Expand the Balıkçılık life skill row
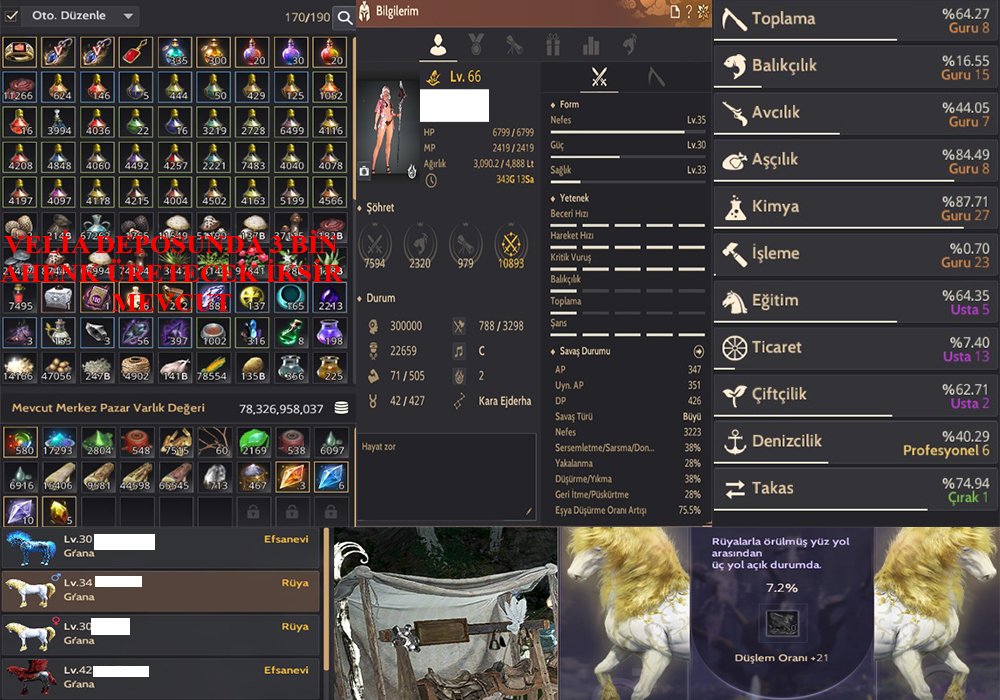Screen dimensions: 1000x700 [x=856, y=66]
